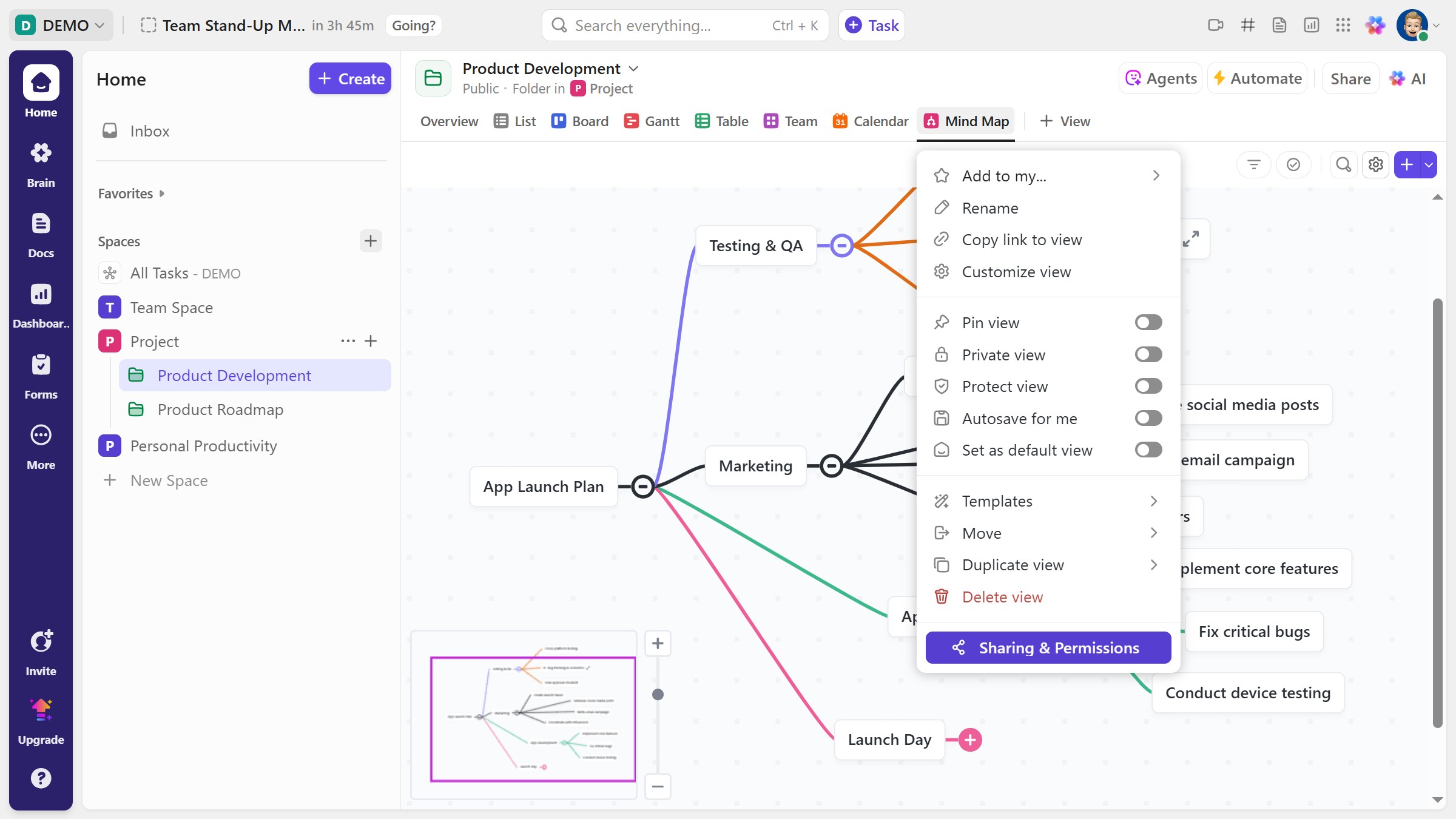Image resolution: width=1456 pixels, height=819 pixels.
Task: Expand the Favorites section arrow
Action: click(162, 194)
